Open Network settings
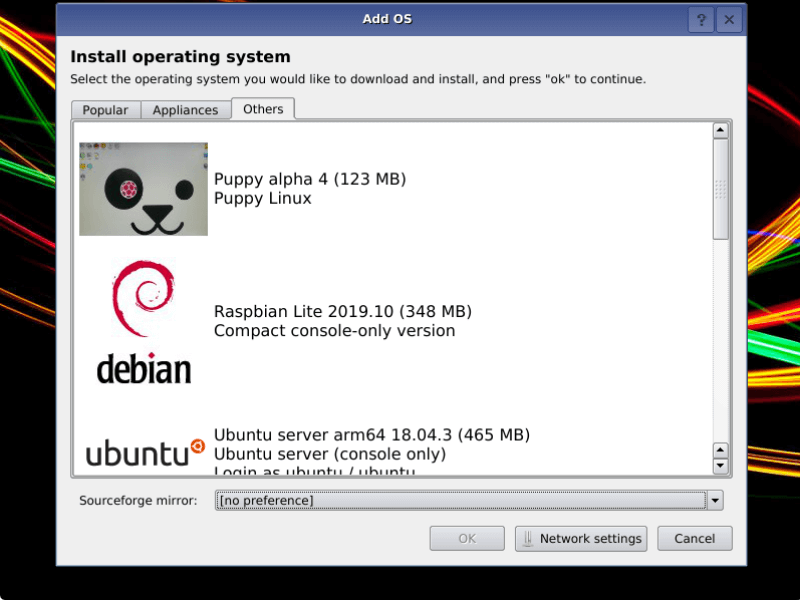The image size is (800, 600). (x=581, y=538)
